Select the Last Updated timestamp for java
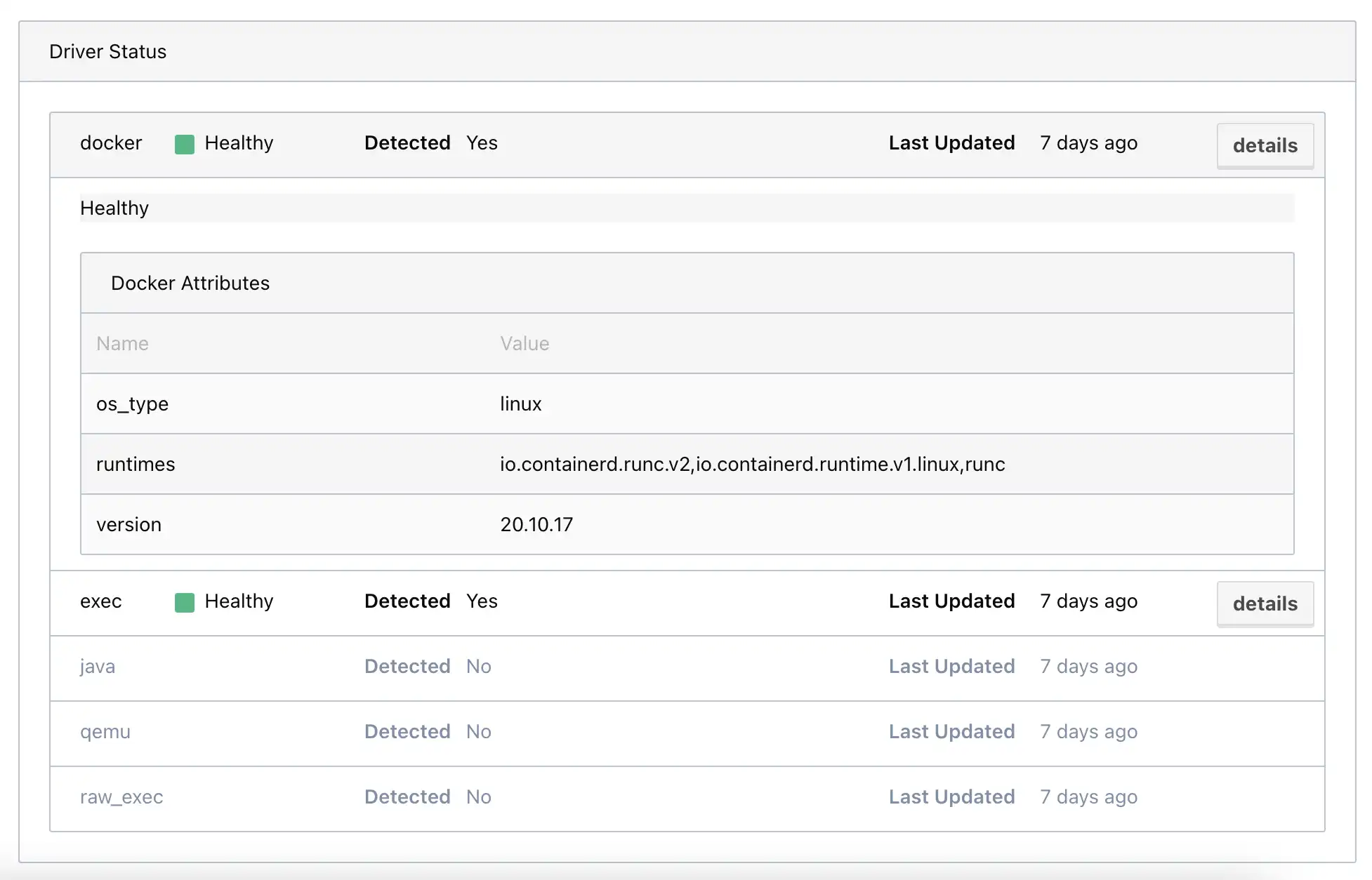 (x=1088, y=667)
